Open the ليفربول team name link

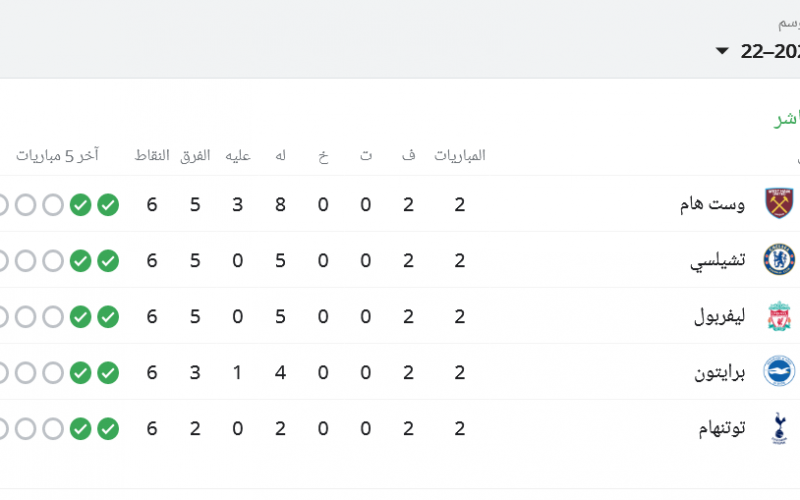tap(719, 316)
